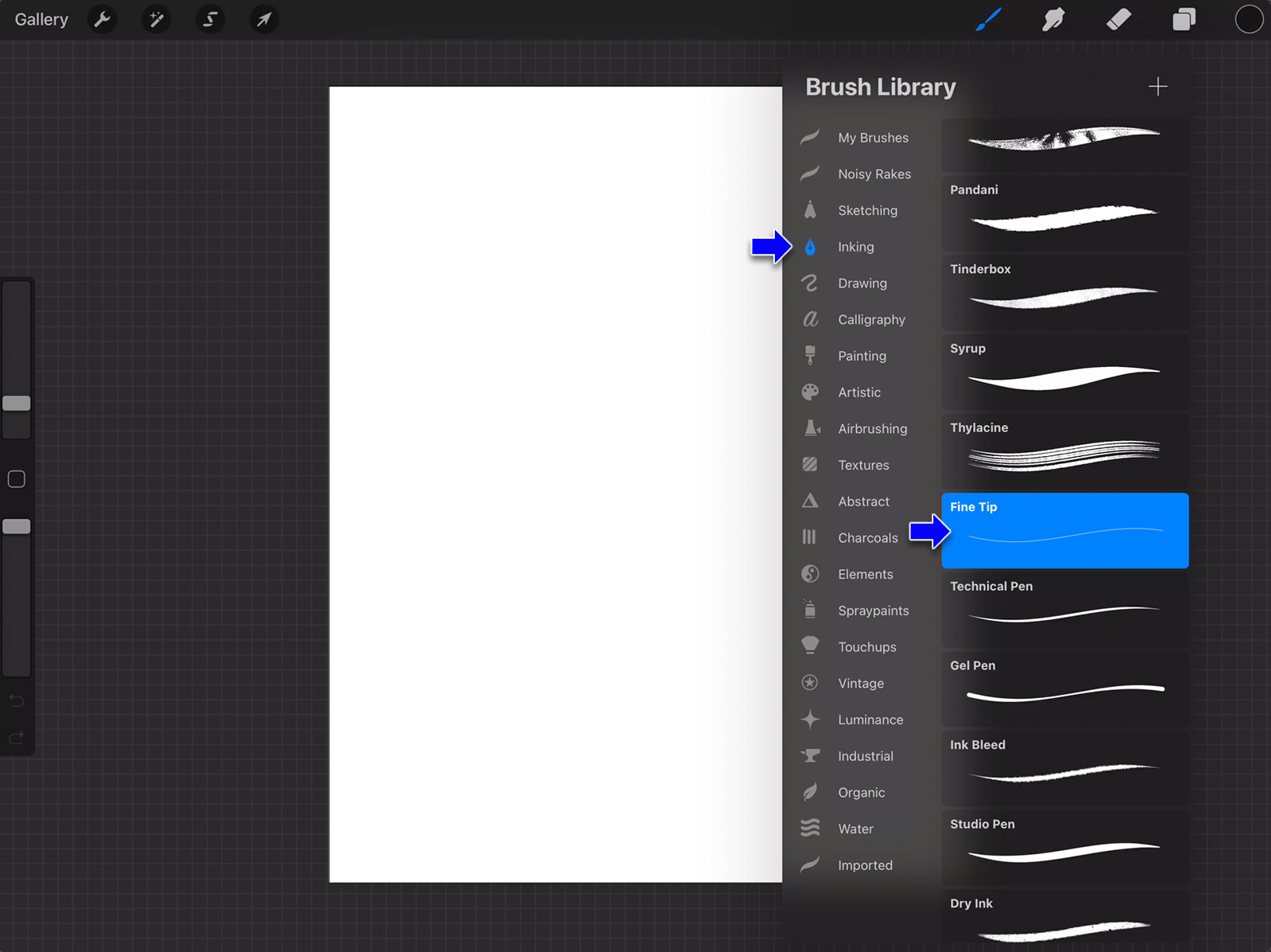Open the Actions wrench menu
Image resolution: width=1271 pixels, height=952 pixels.
(102, 19)
